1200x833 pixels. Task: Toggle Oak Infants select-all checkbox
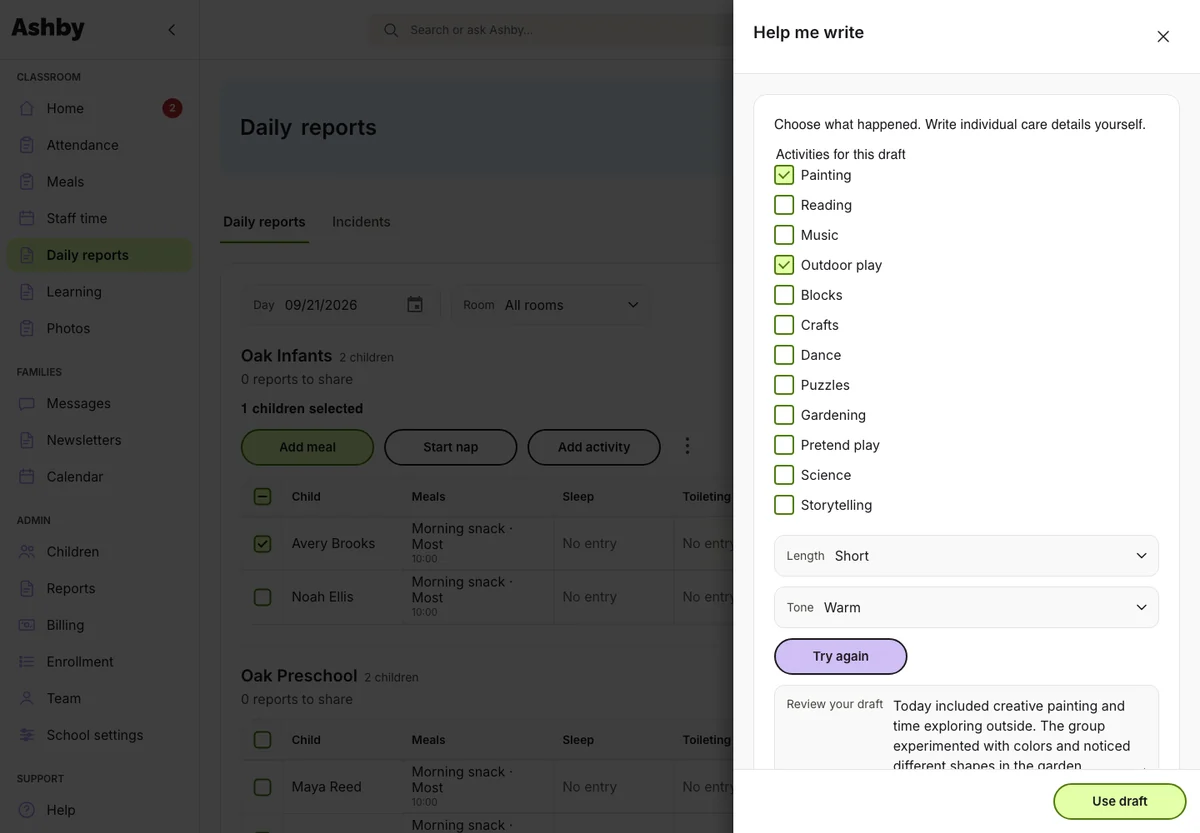click(262, 496)
